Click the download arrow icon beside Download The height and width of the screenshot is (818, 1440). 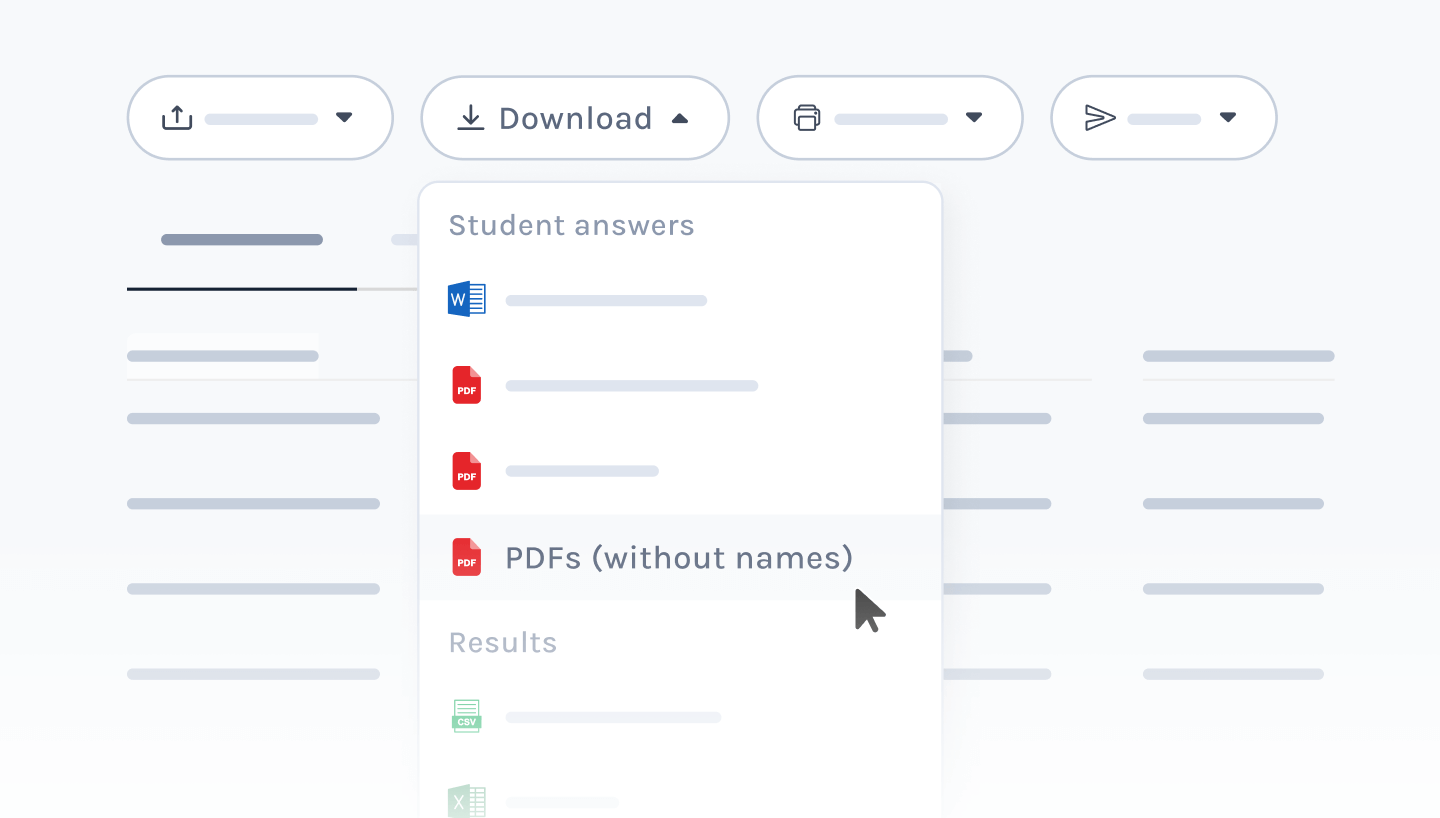point(470,118)
